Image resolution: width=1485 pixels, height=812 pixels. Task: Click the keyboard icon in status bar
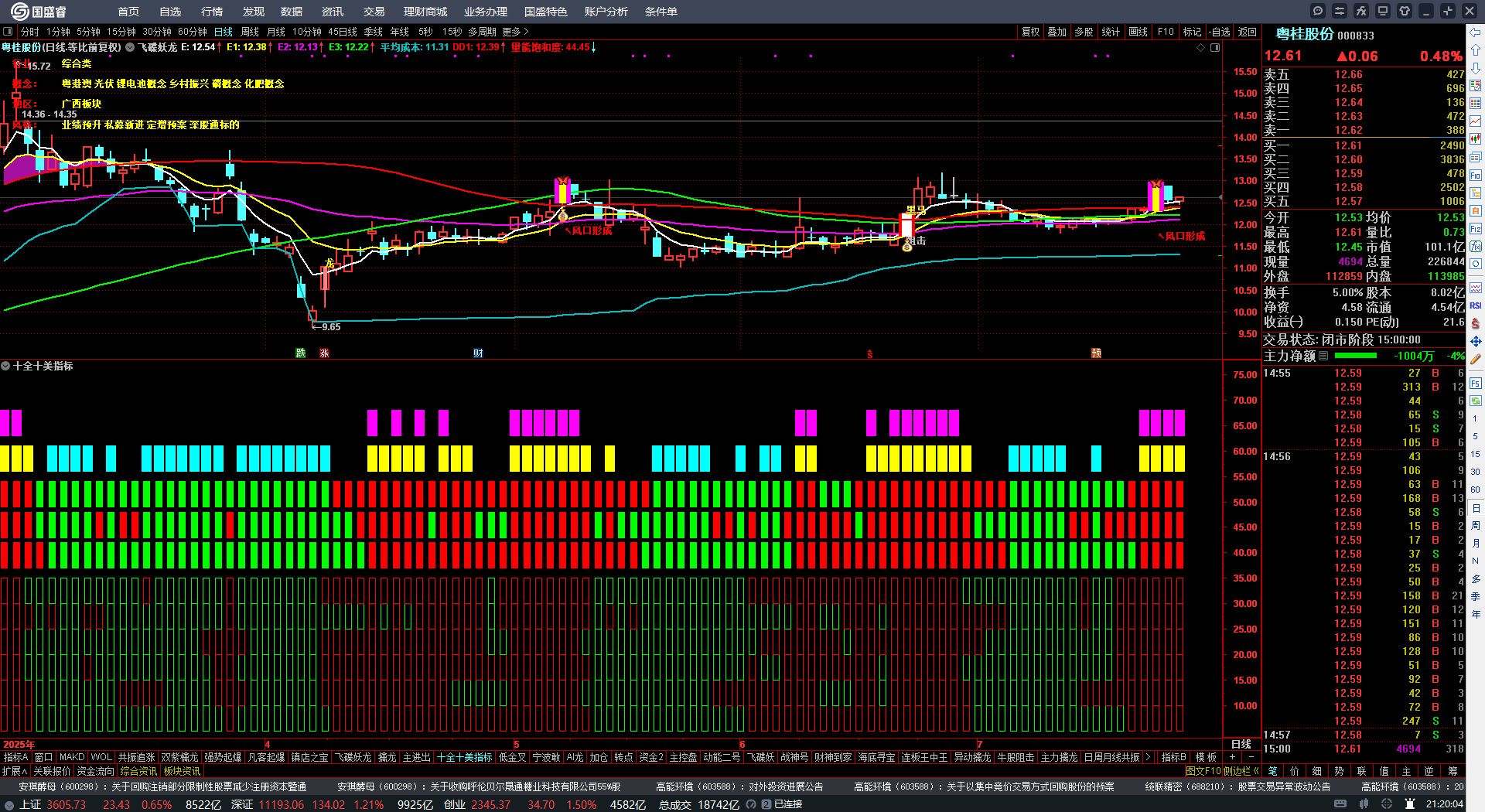pyautogui.click(x=1340, y=804)
